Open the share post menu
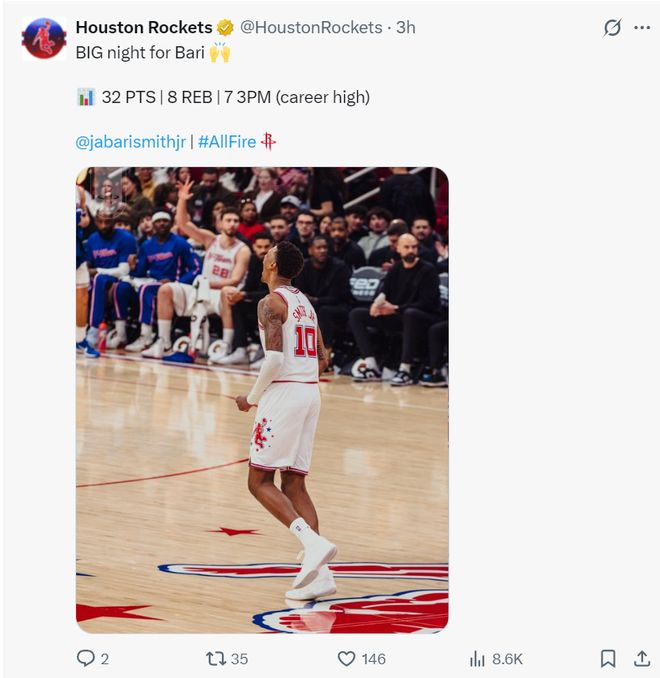The image size is (660, 678). (x=642, y=658)
